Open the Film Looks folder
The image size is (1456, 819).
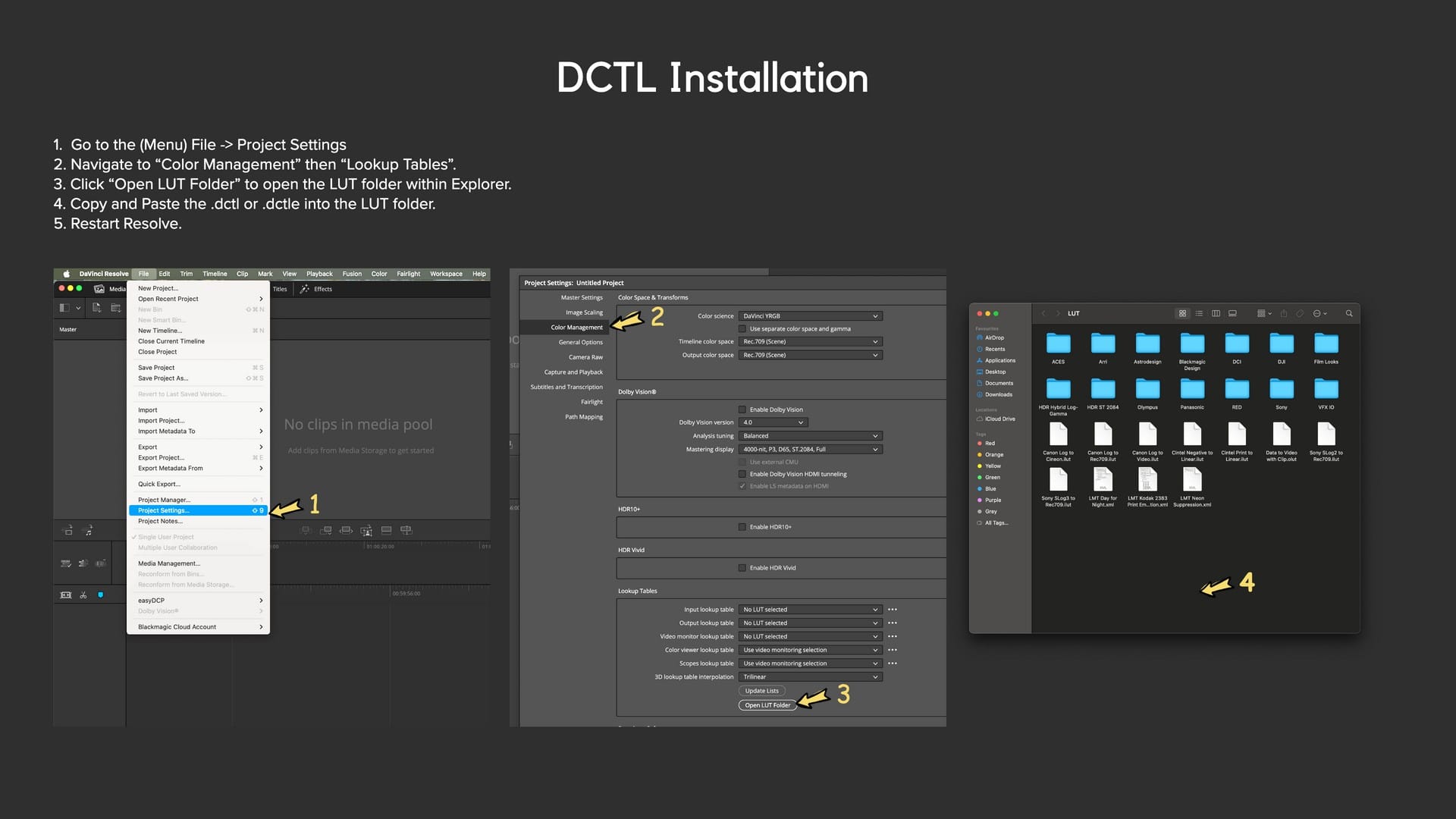[x=1326, y=344]
